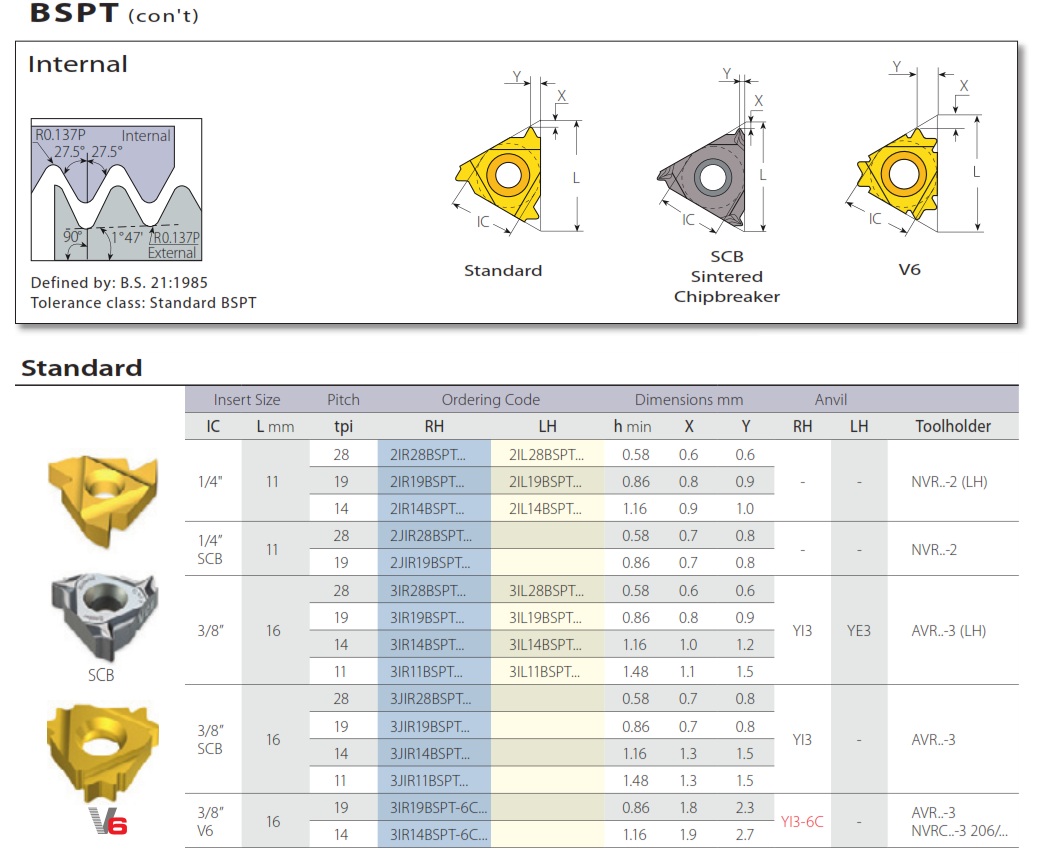This screenshot has height=855, width=1037.
Task: Click the "tpi" column header
Action: point(343,427)
